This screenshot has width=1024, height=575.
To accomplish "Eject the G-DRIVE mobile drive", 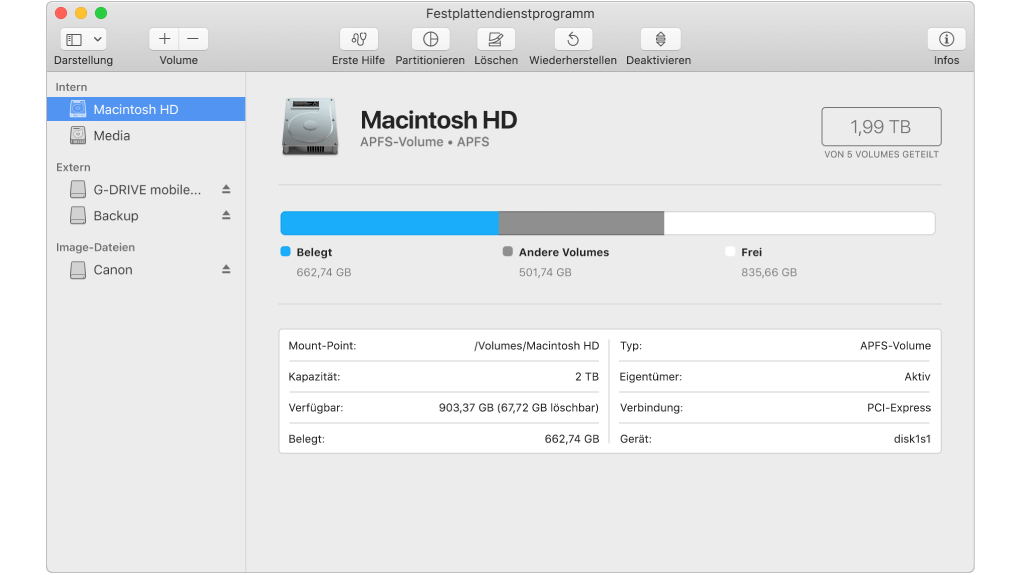I will coord(226,189).
